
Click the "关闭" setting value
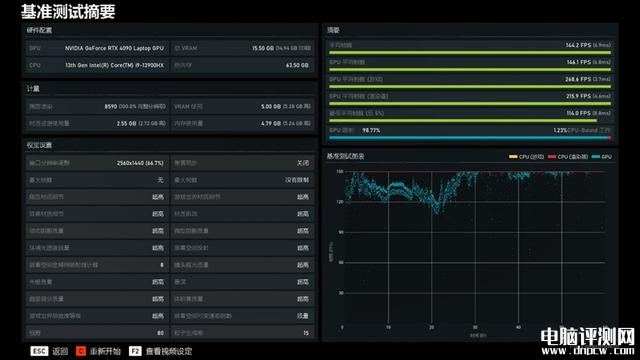[303, 163]
